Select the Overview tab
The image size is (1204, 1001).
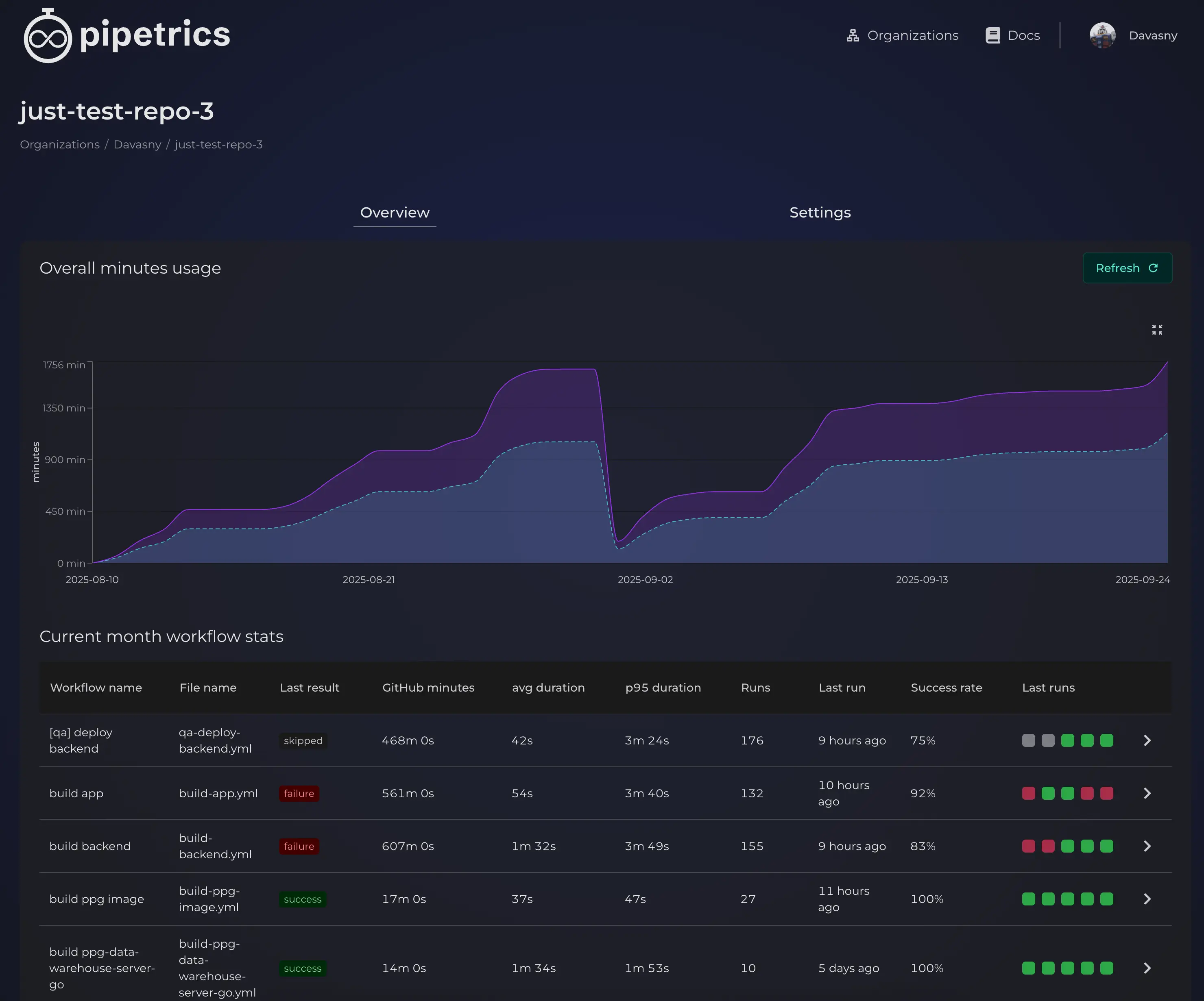pyautogui.click(x=395, y=213)
